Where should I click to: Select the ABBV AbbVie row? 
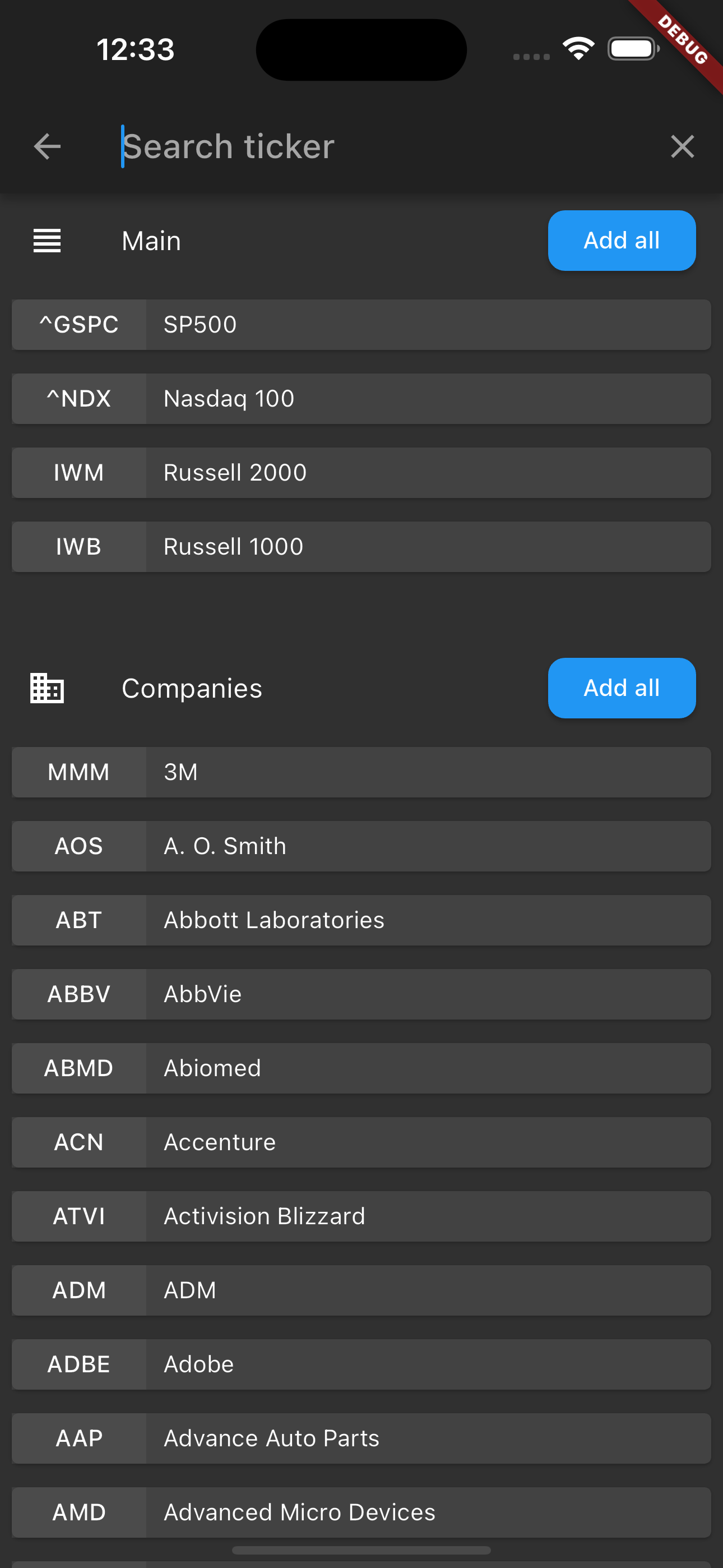click(x=361, y=994)
